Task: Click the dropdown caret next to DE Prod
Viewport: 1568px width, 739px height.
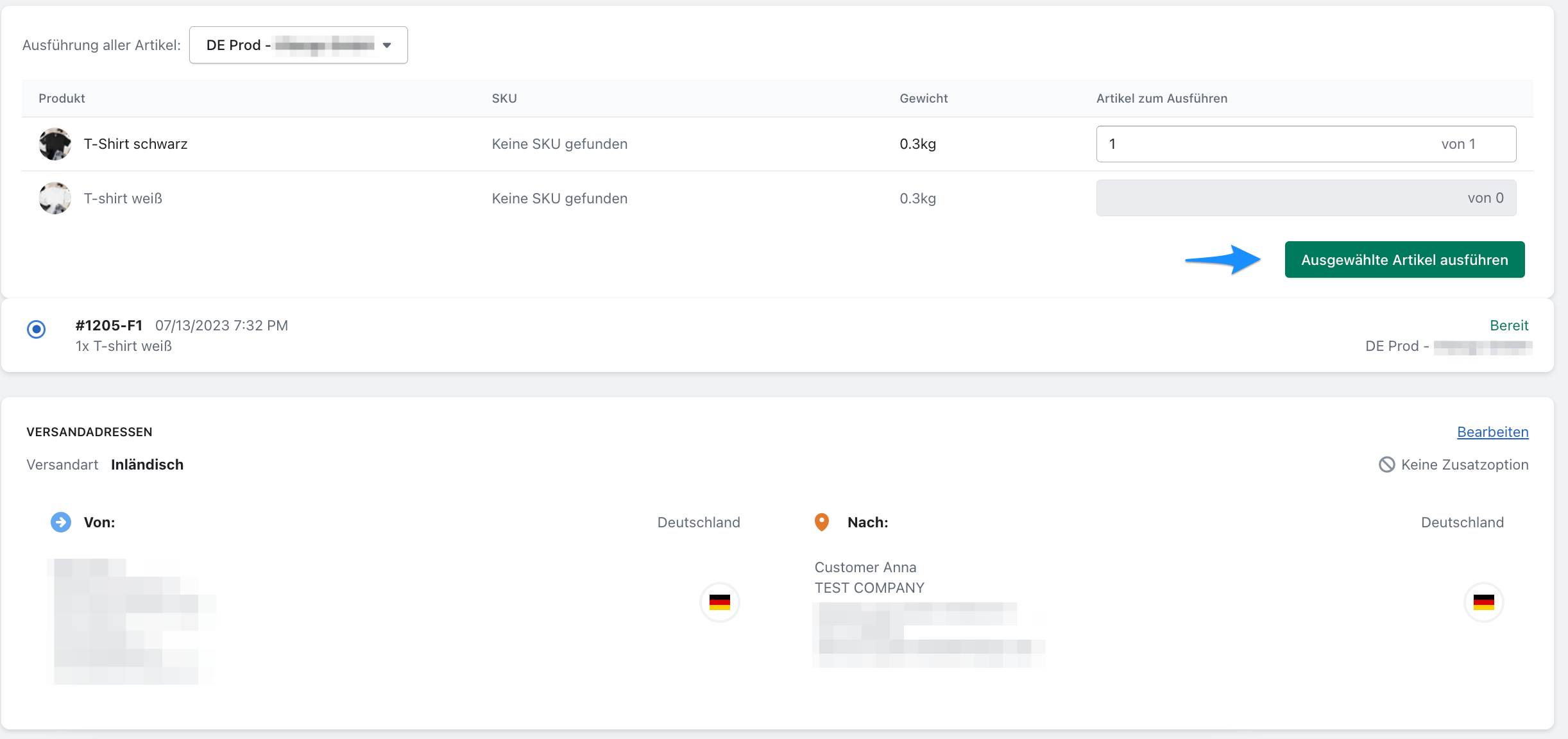Action: [387, 46]
